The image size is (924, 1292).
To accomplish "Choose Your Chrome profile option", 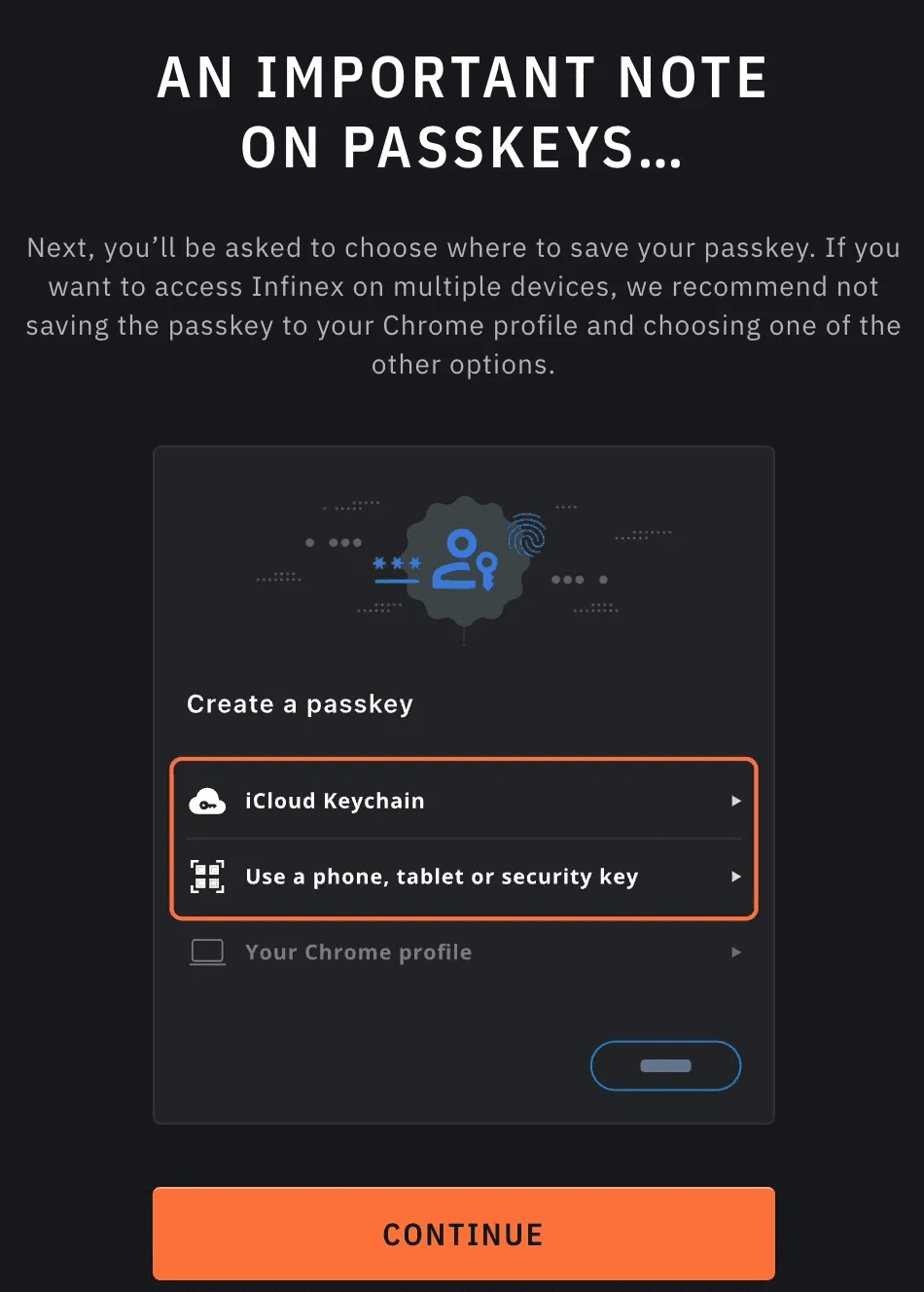I will coord(464,951).
